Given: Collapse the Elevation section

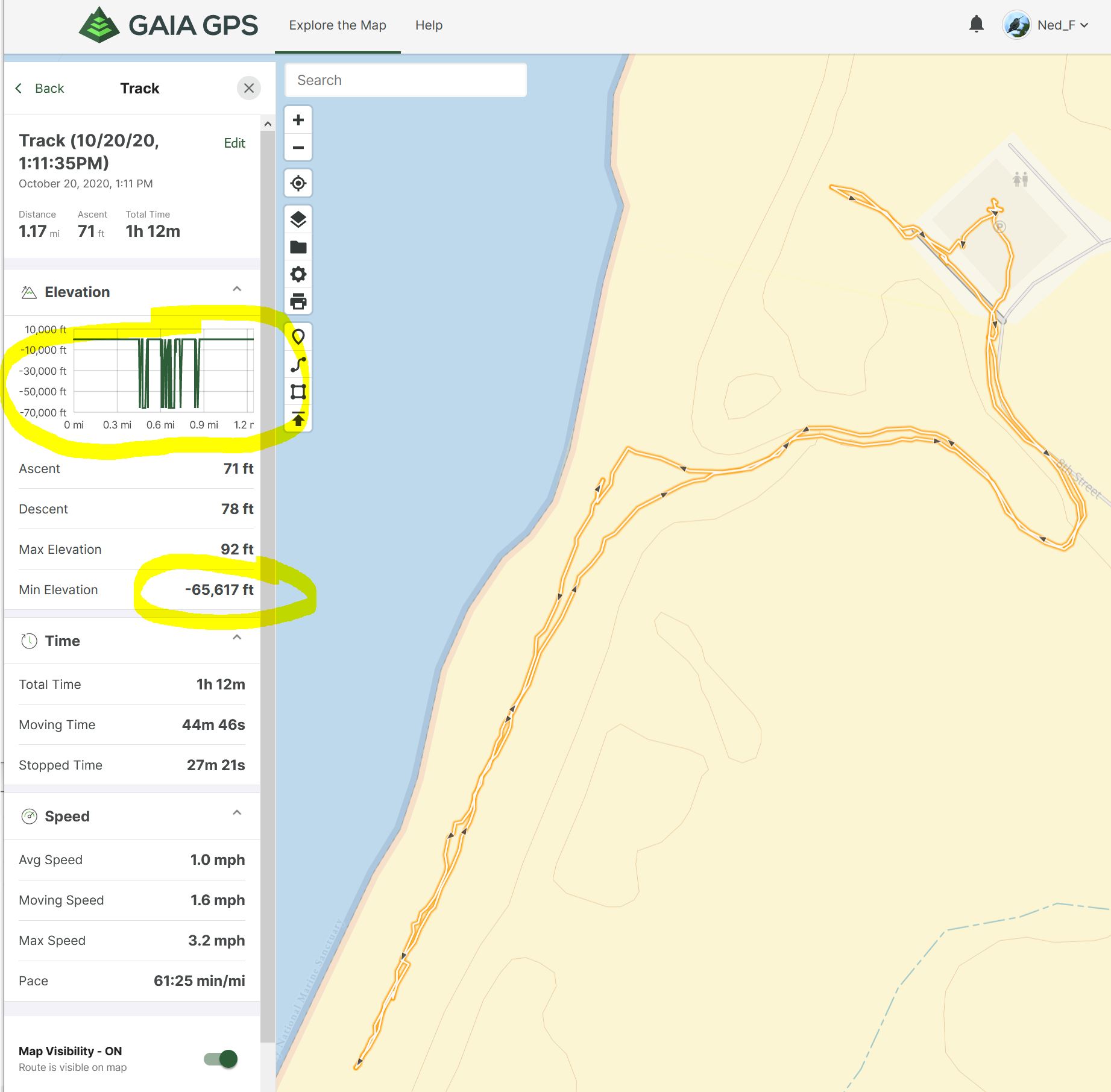Looking at the screenshot, I should tap(237, 289).
